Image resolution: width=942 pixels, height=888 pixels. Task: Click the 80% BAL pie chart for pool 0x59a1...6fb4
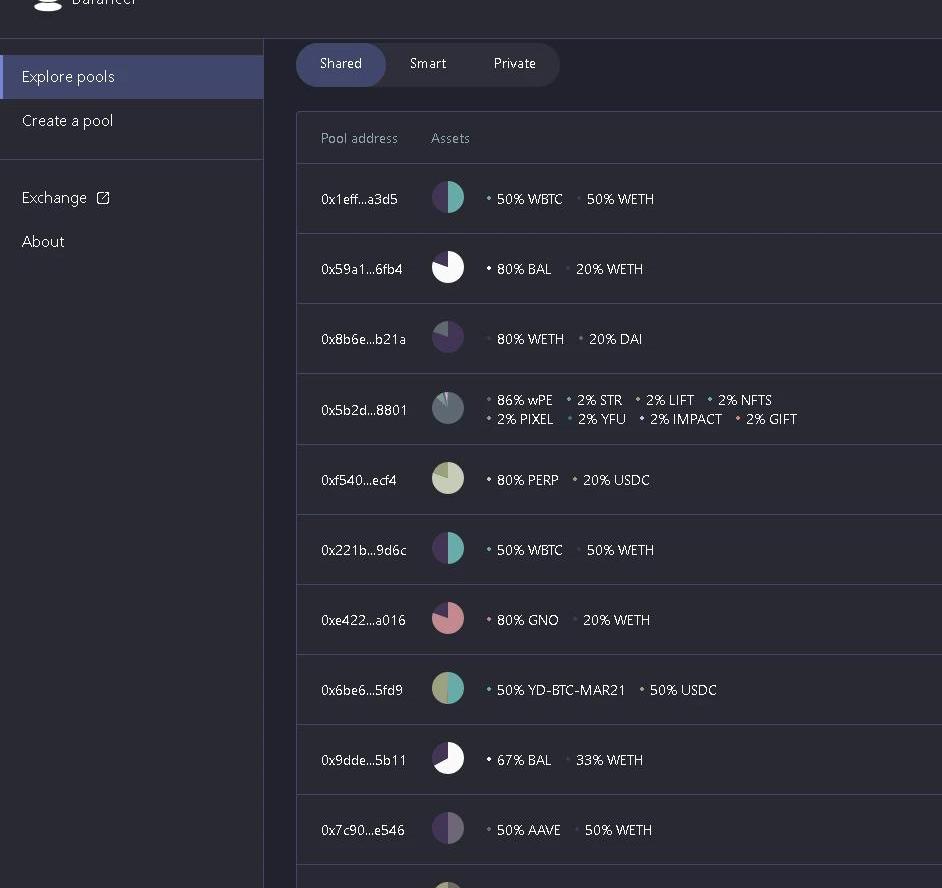click(x=448, y=267)
